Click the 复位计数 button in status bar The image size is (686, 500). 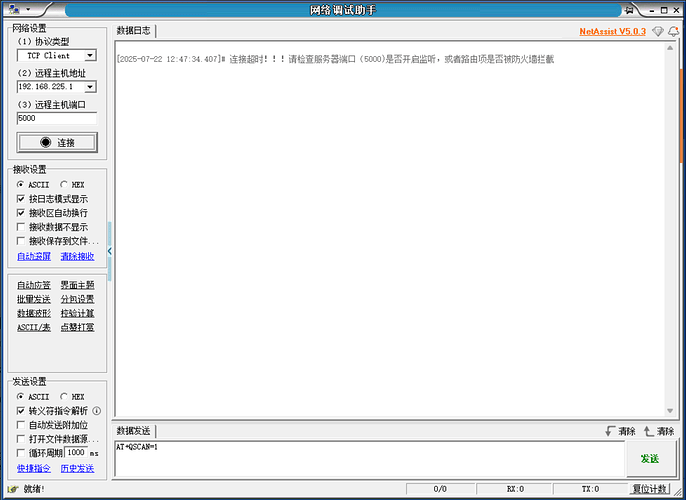650,489
